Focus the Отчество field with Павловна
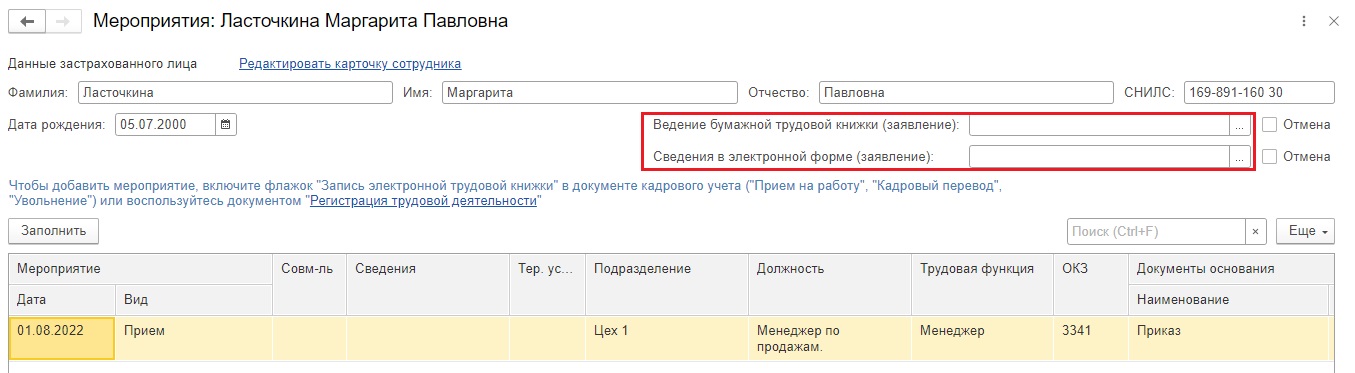This screenshot has width=1355, height=373. pyautogui.click(x=966, y=93)
